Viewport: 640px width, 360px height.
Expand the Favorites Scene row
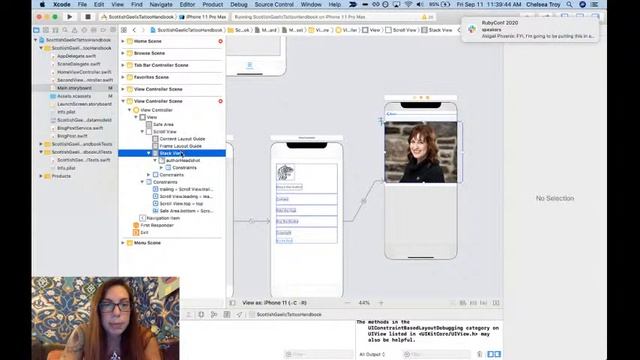pos(123,77)
